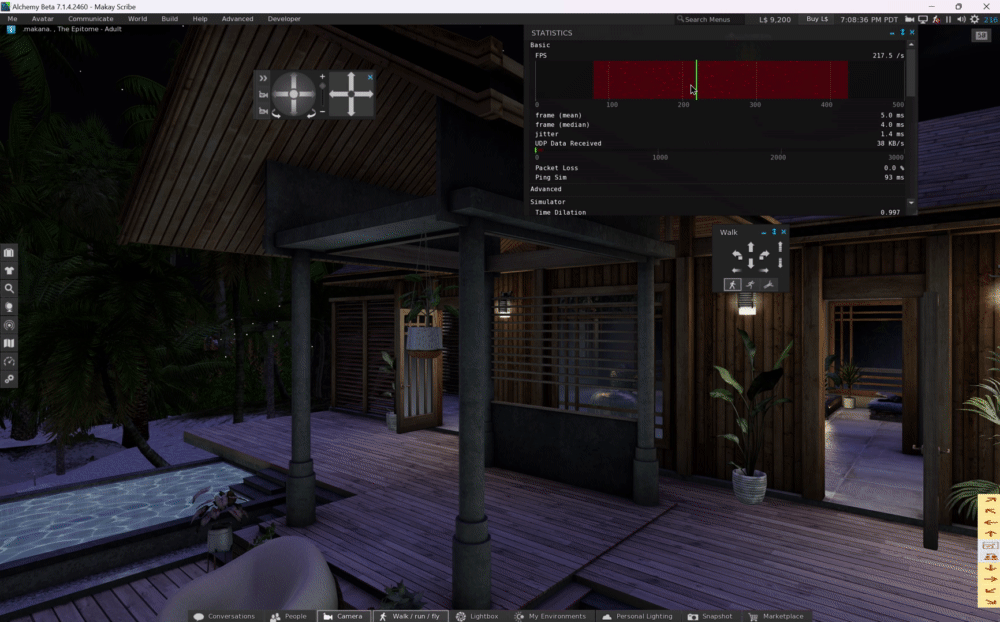1000x622 pixels.
Task: Click turn right curved arrow in Walk panel
Action: pos(764,255)
